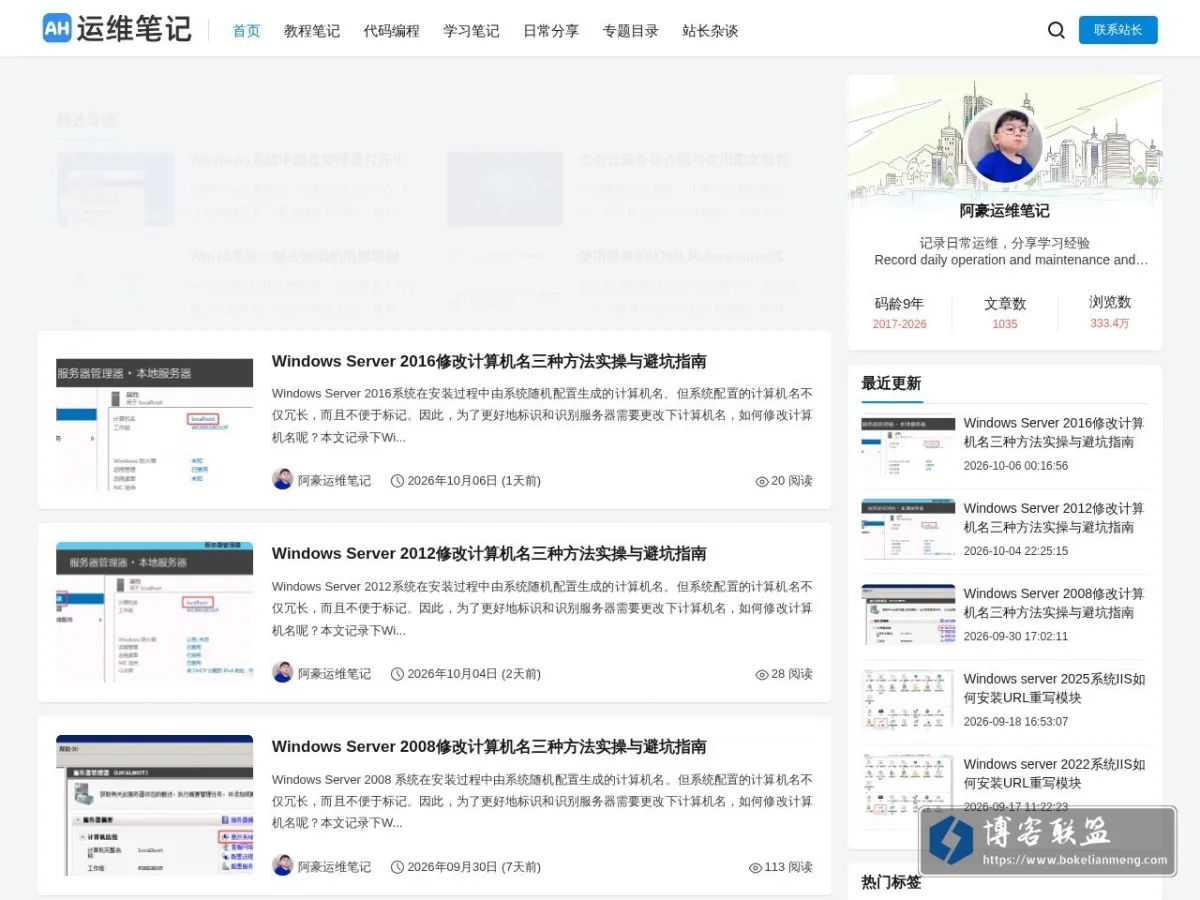Click the 浏览数 333.4万 stat
Screen dimensions: 1200x900
click(x=1110, y=312)
